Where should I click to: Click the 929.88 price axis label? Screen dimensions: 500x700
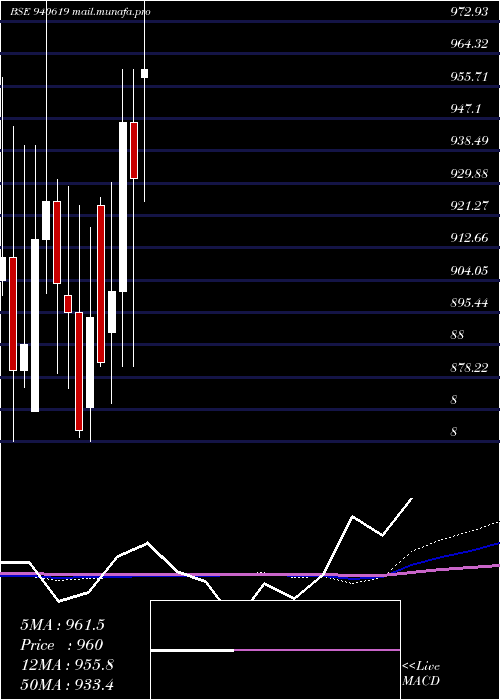pos(469,173)
